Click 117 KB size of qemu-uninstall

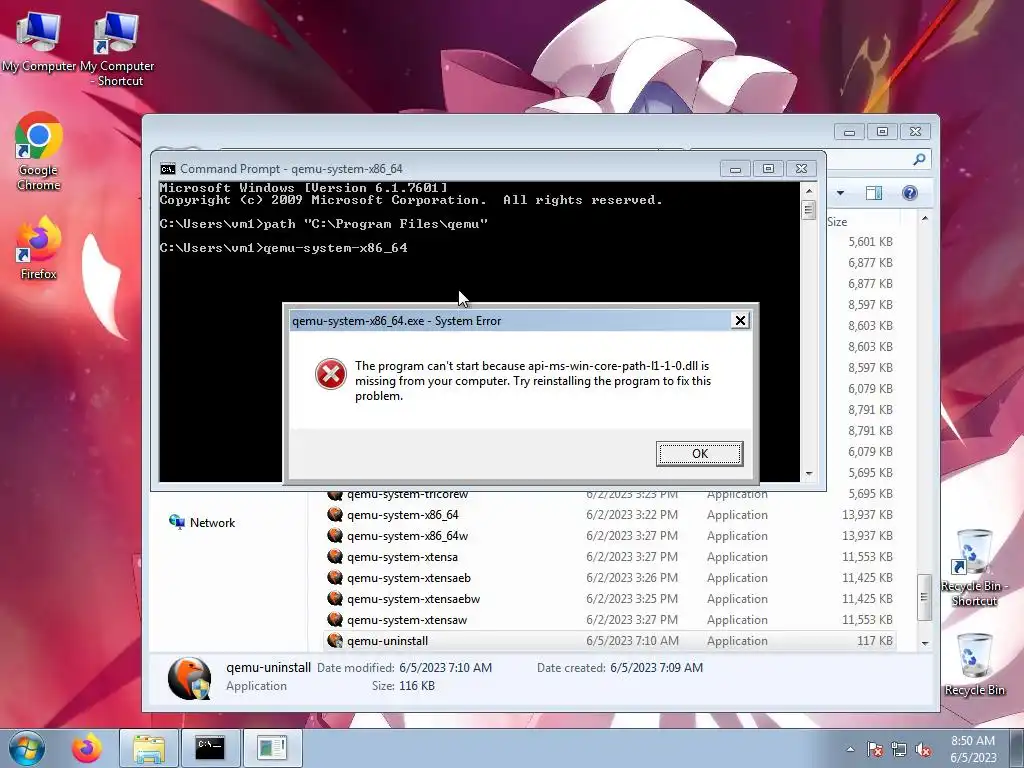click(x=875, y=641)
